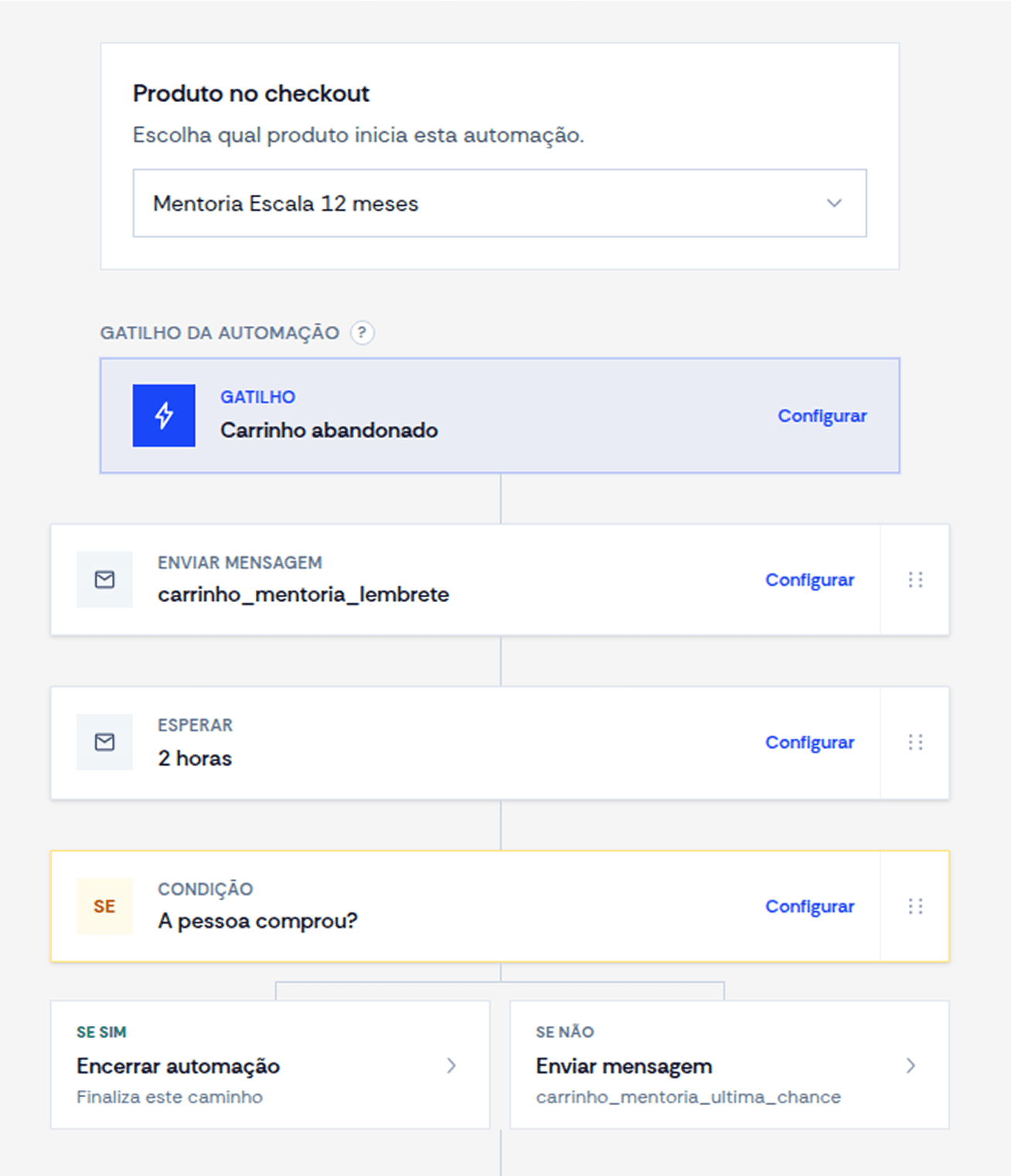
Task: Click the carrinho_mentoria_ultima_chance template name
Action: coord(689,1097)
